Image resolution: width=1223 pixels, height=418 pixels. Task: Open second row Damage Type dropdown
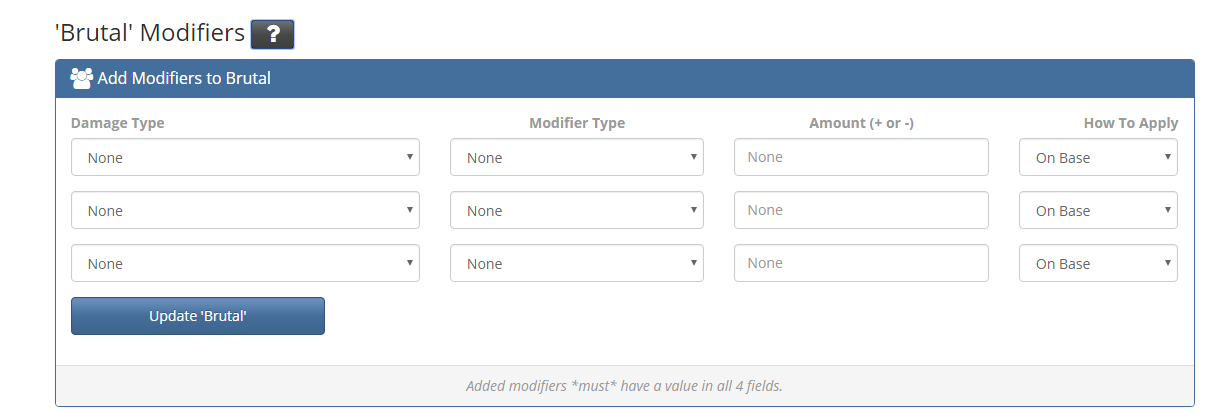(x=245, y=210)
